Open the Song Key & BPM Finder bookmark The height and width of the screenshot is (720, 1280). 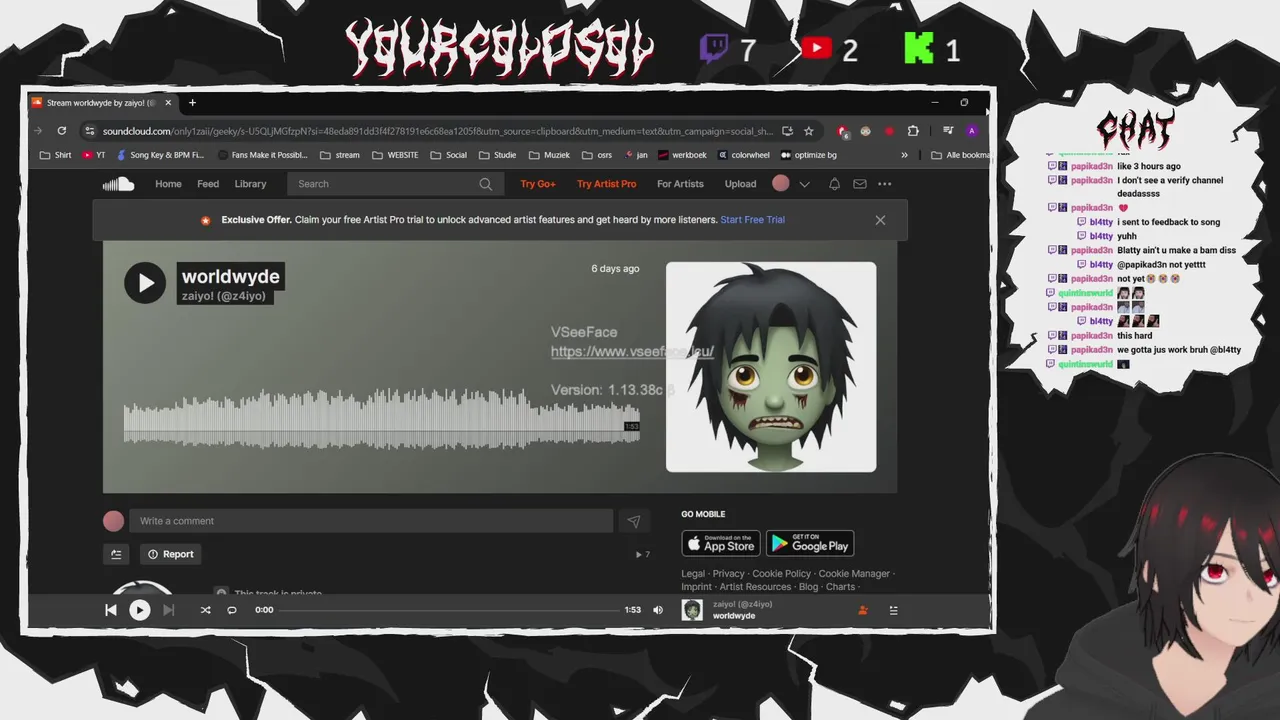(160, 155)
